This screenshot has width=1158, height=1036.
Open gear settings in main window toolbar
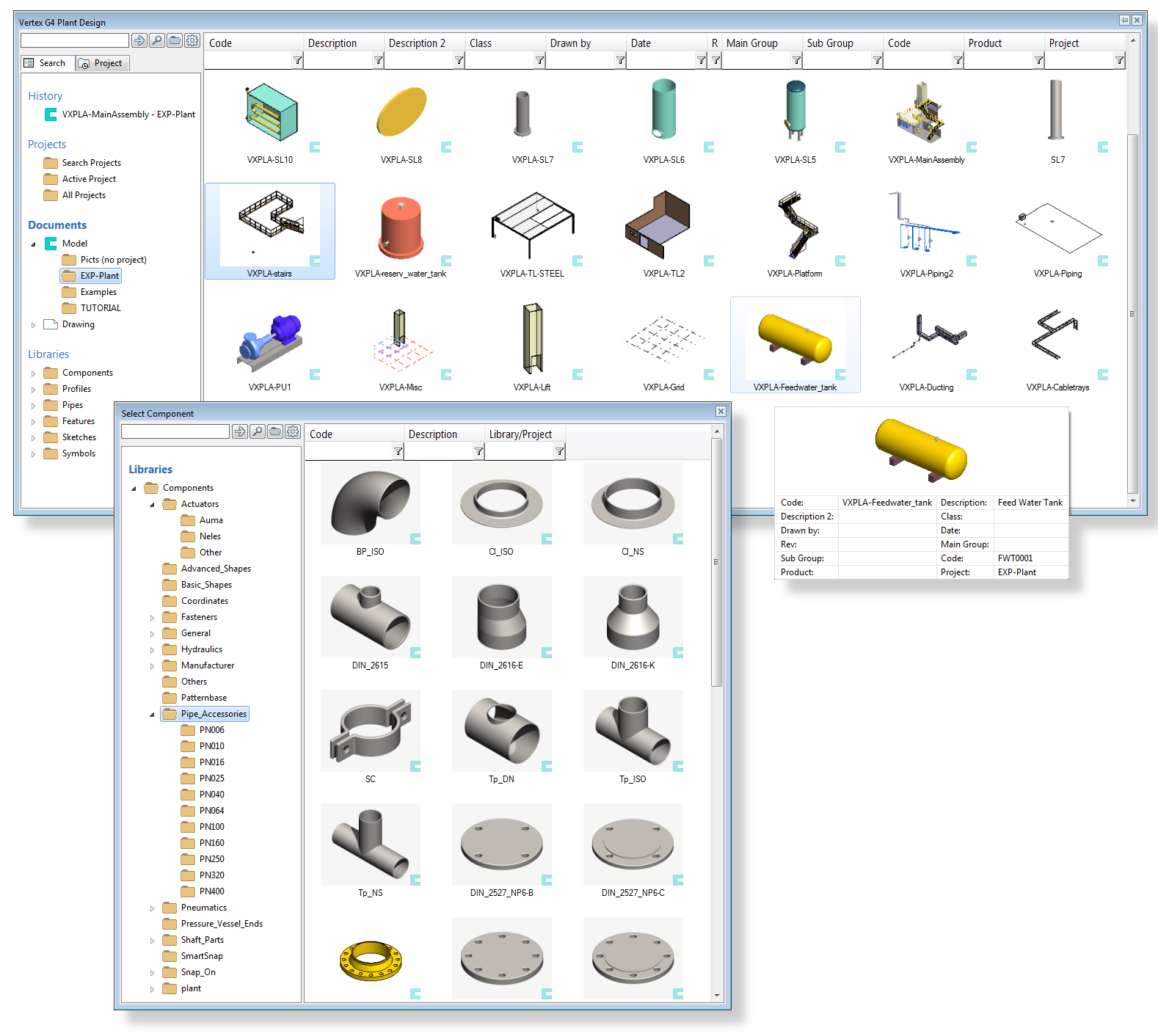[192, 40]
